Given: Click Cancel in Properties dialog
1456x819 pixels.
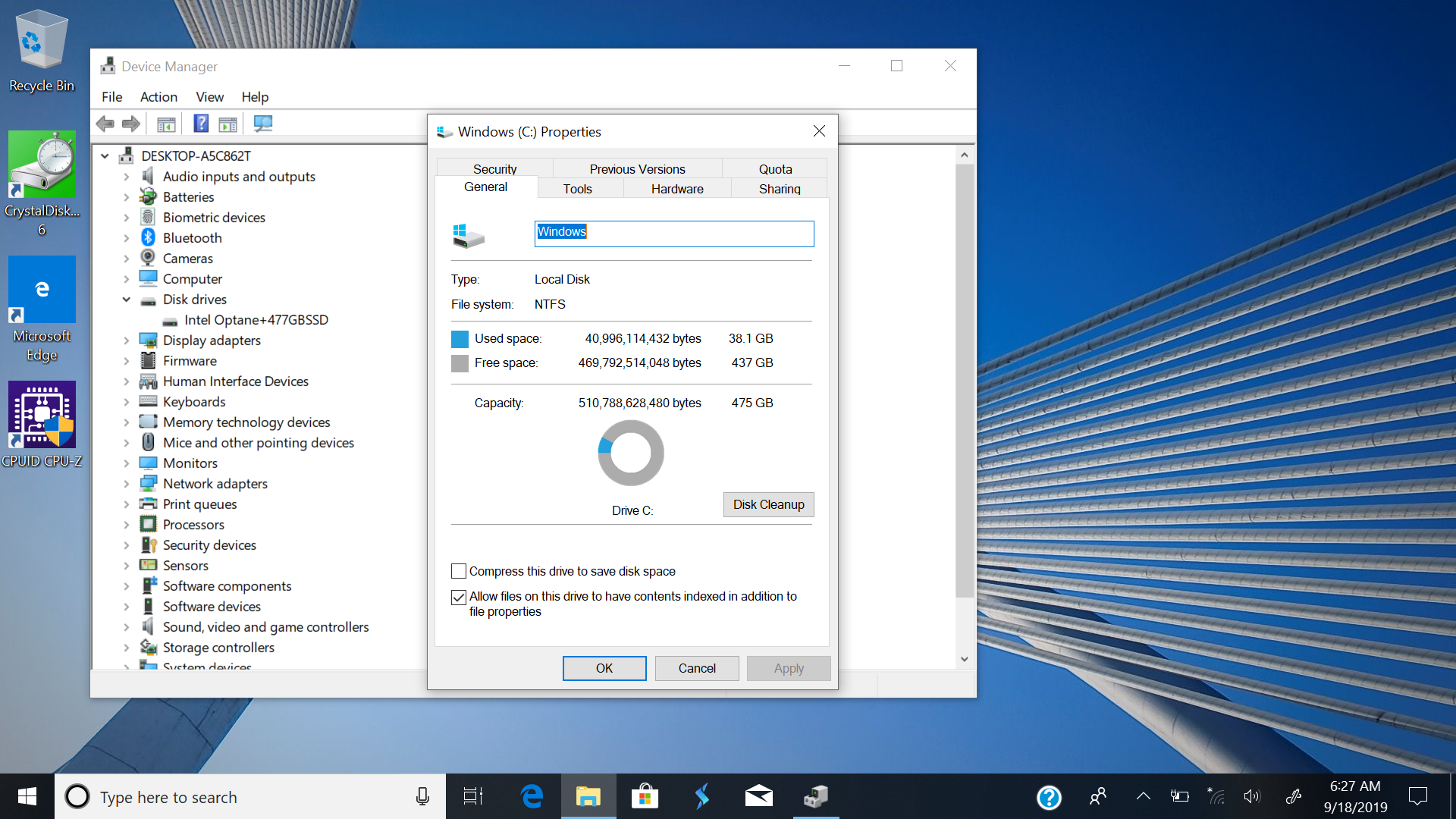Looking at the screenshot, I should point(697,668).
